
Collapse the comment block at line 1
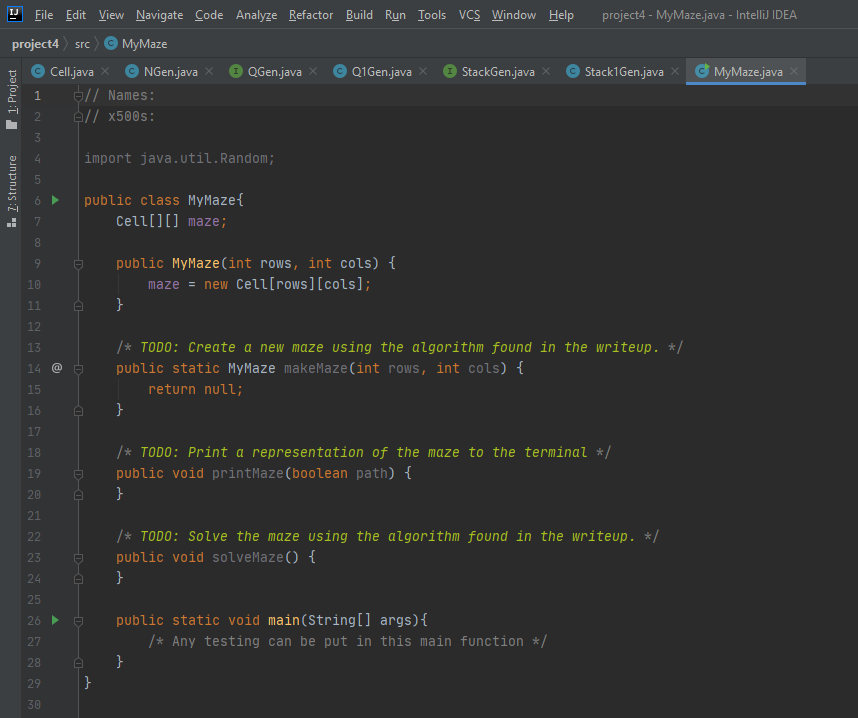click(78, 96)
